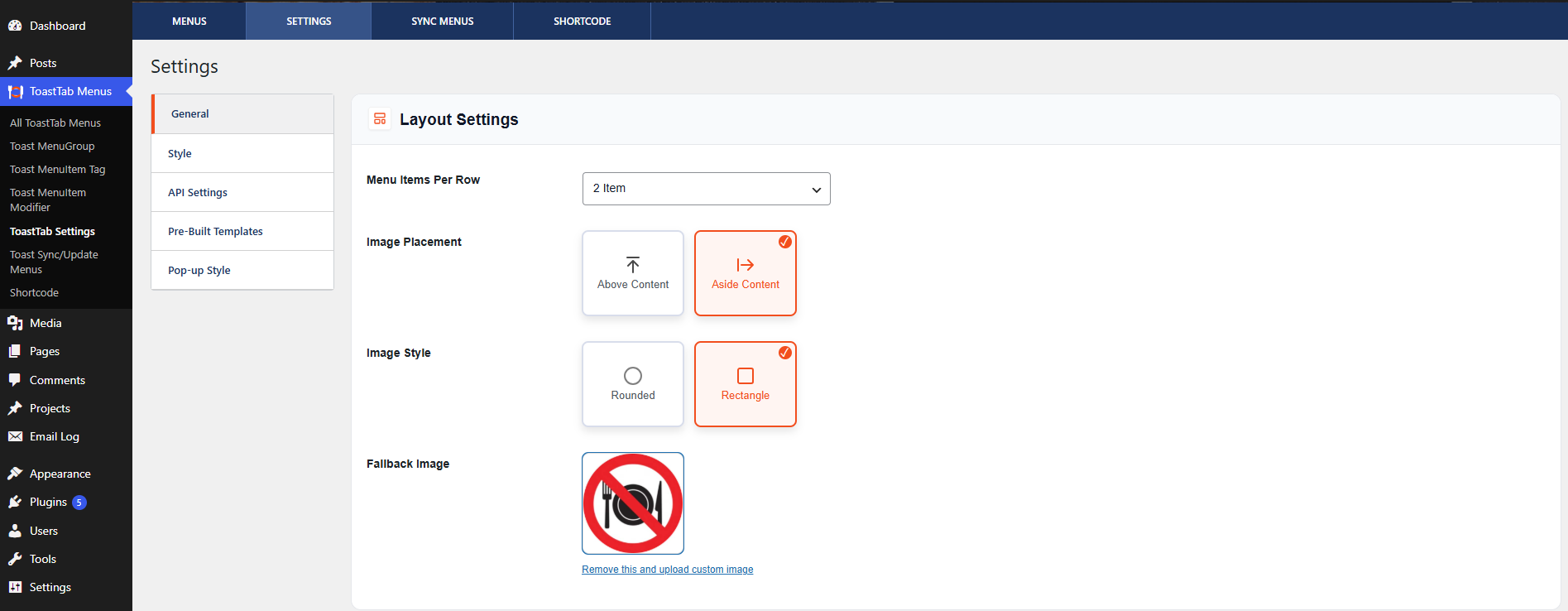
Task: Open the Pop-up Style section
Action: 242,270
